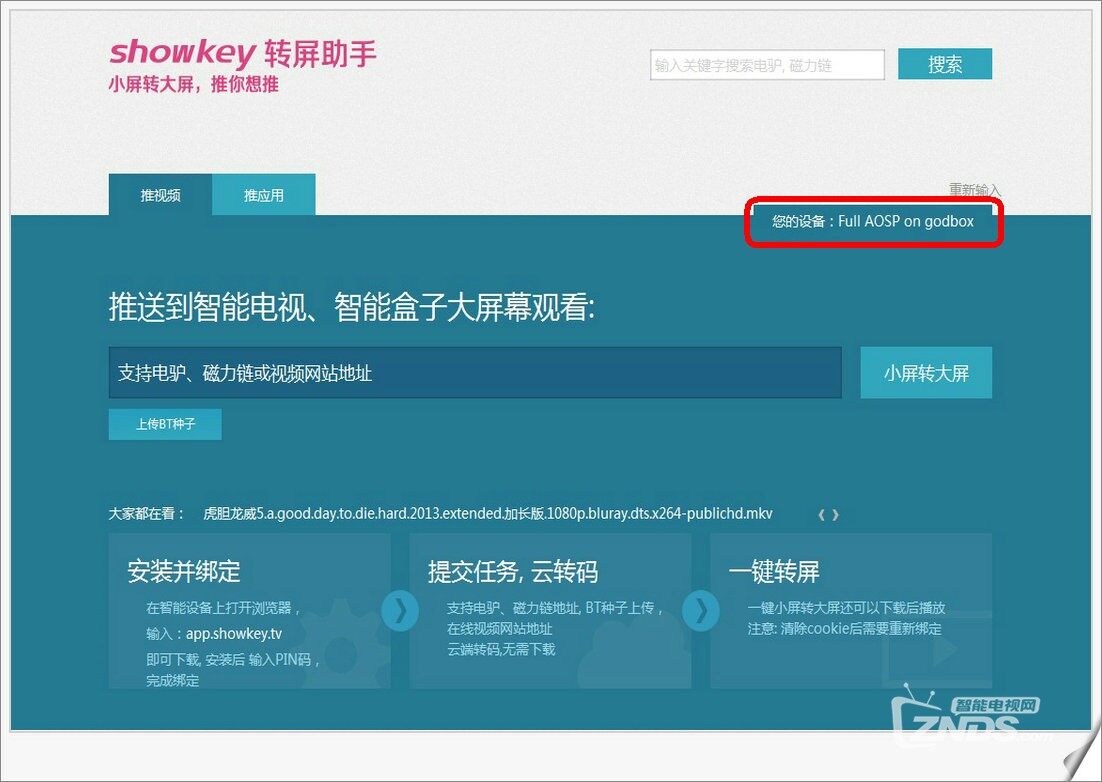The height and width of the screenshot is (782, 1102).
Task: Click the 搜索 button
Action: point(945,64)
